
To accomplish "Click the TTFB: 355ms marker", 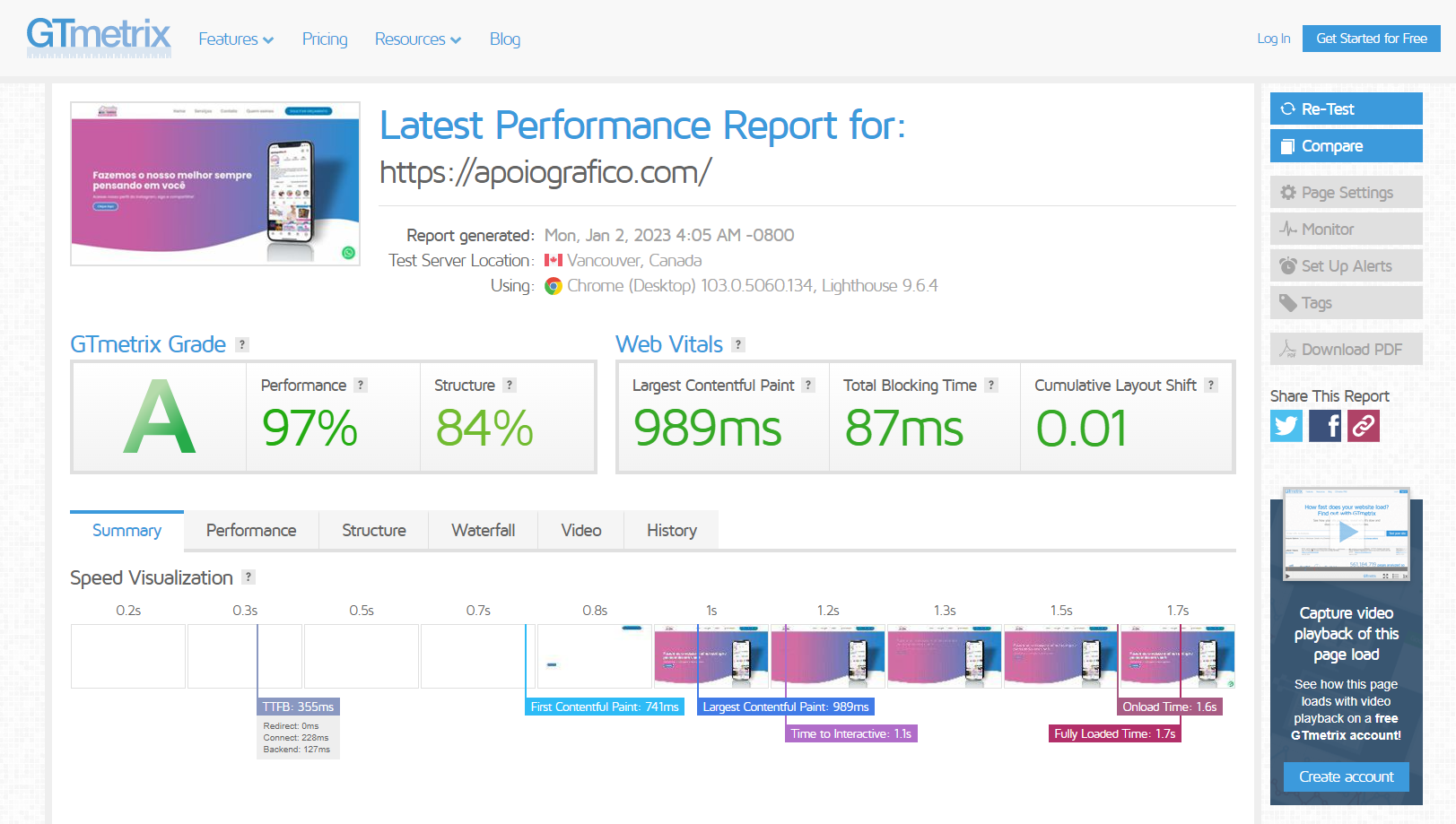I will coord(298,707).
